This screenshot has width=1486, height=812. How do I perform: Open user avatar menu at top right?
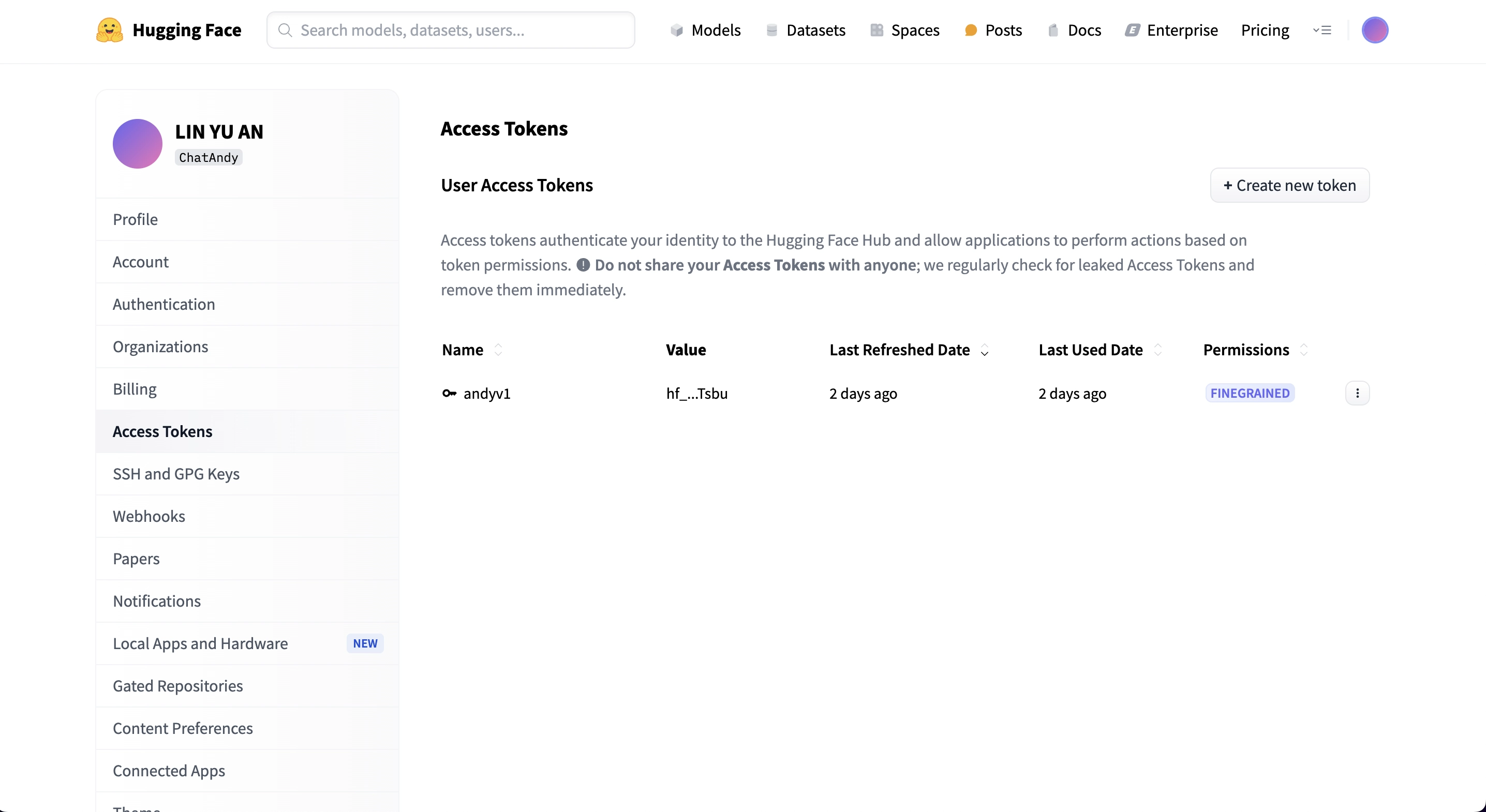point(1375,30)
